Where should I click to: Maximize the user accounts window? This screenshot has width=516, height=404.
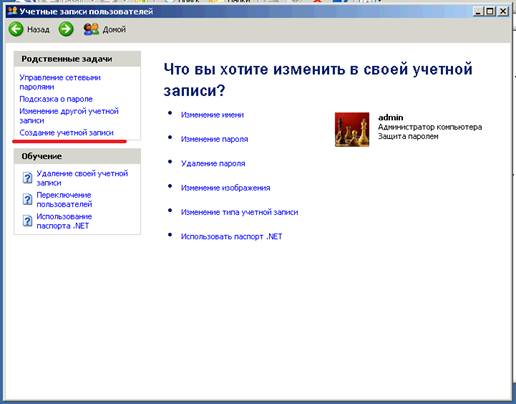click(490, 11)
